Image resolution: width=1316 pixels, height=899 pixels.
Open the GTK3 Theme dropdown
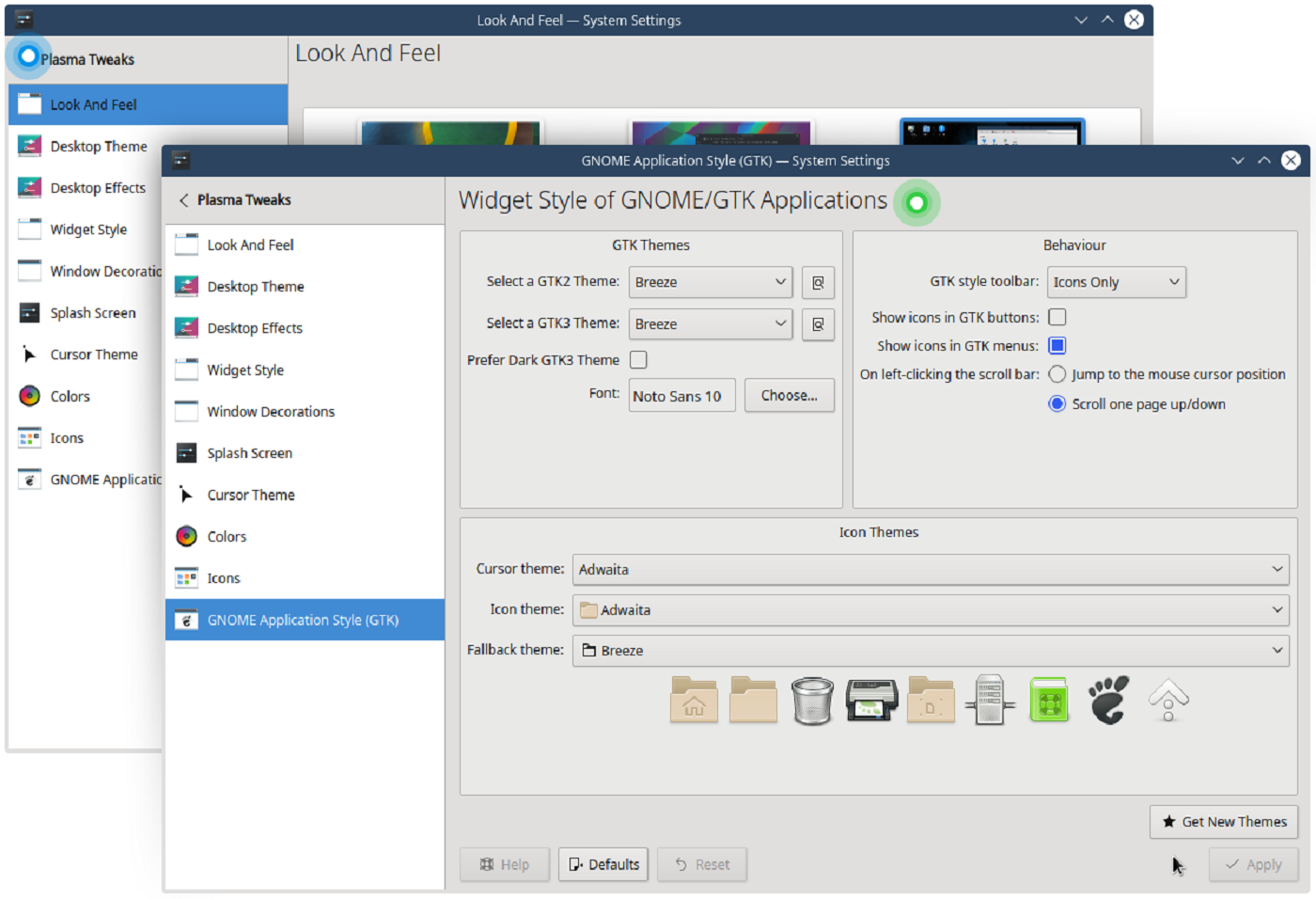710,323
